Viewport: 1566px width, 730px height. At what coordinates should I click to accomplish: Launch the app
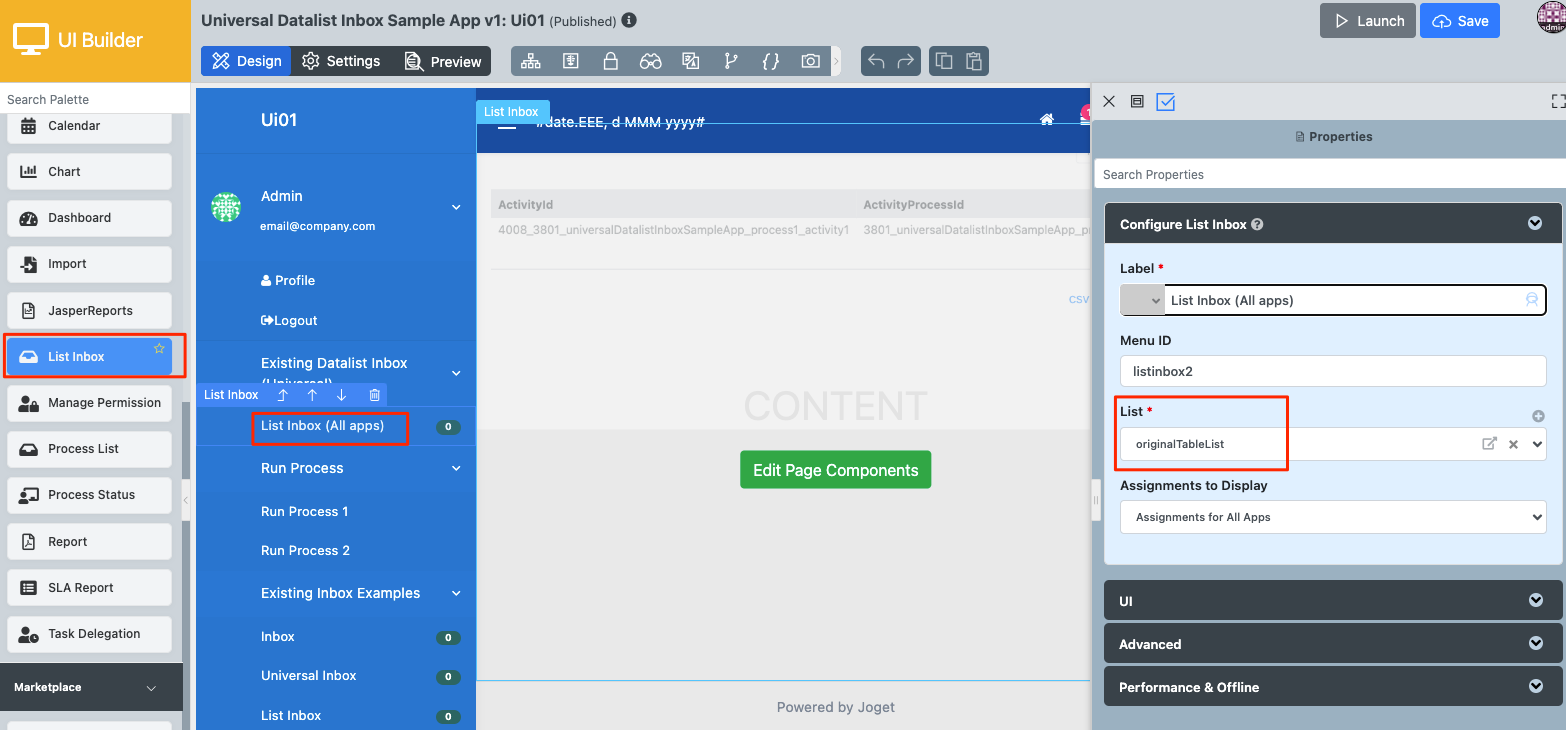[1366, 21]
